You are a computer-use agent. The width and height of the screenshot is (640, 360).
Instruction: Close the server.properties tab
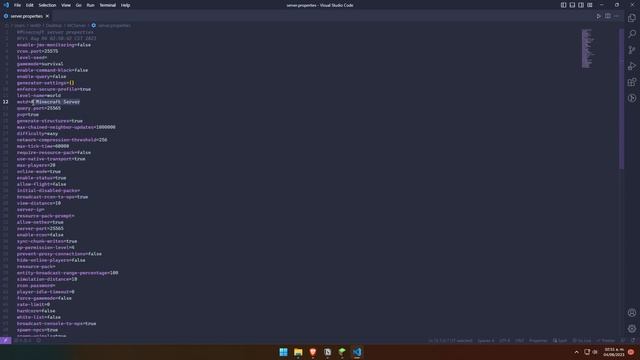[47, 16]
